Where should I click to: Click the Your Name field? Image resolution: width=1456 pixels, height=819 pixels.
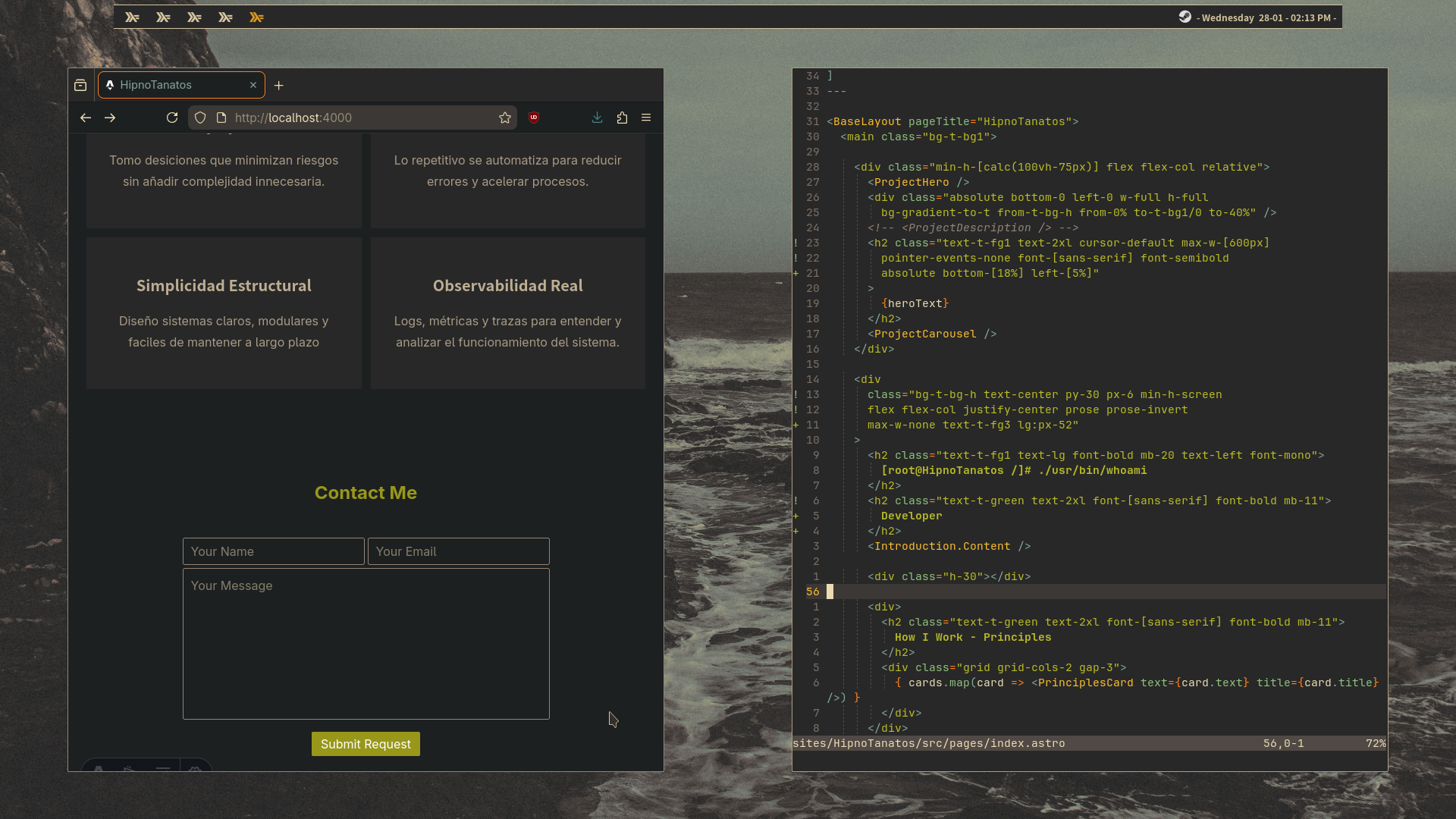point(273,551)
